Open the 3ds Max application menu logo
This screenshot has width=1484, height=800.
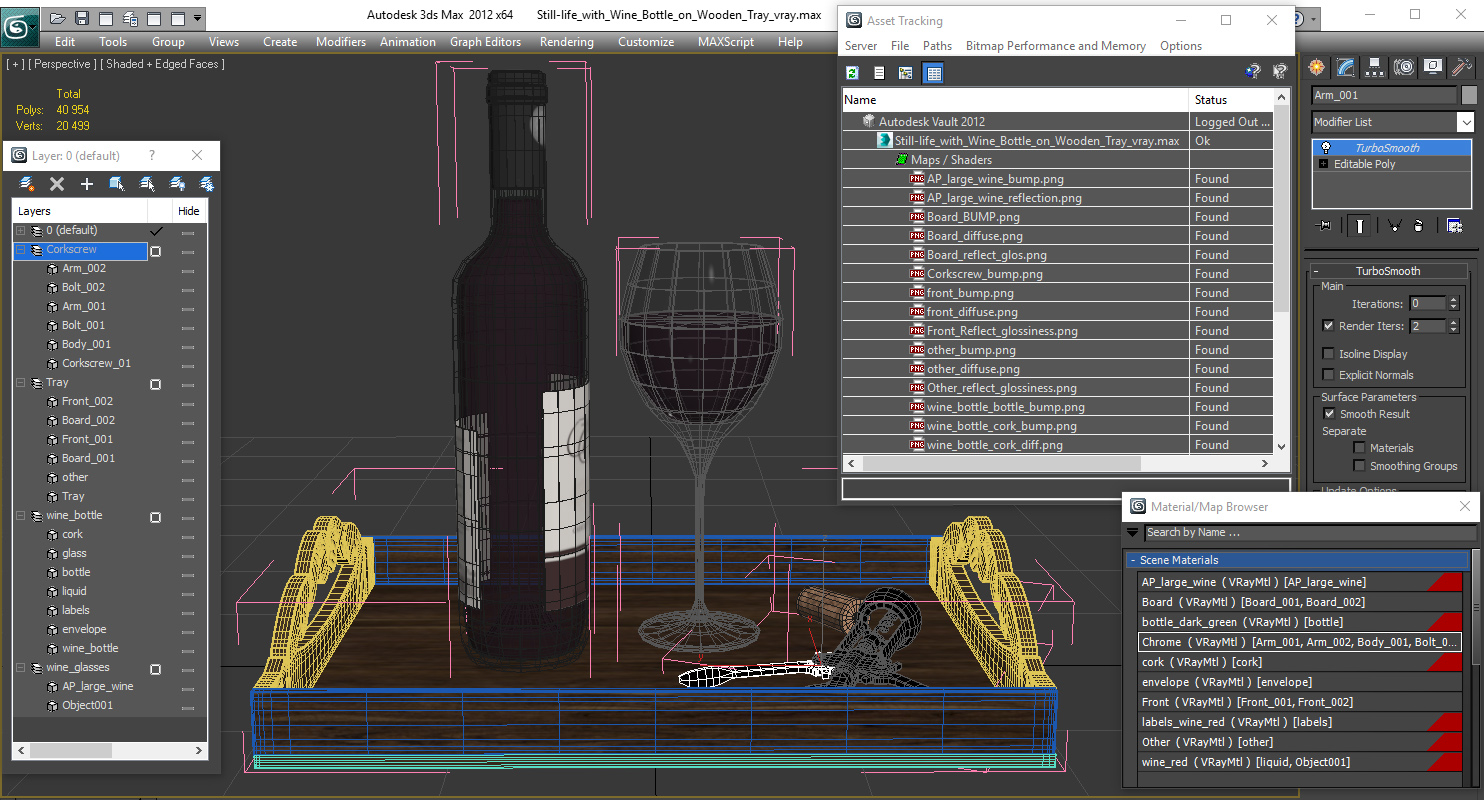tap(20, 25)
